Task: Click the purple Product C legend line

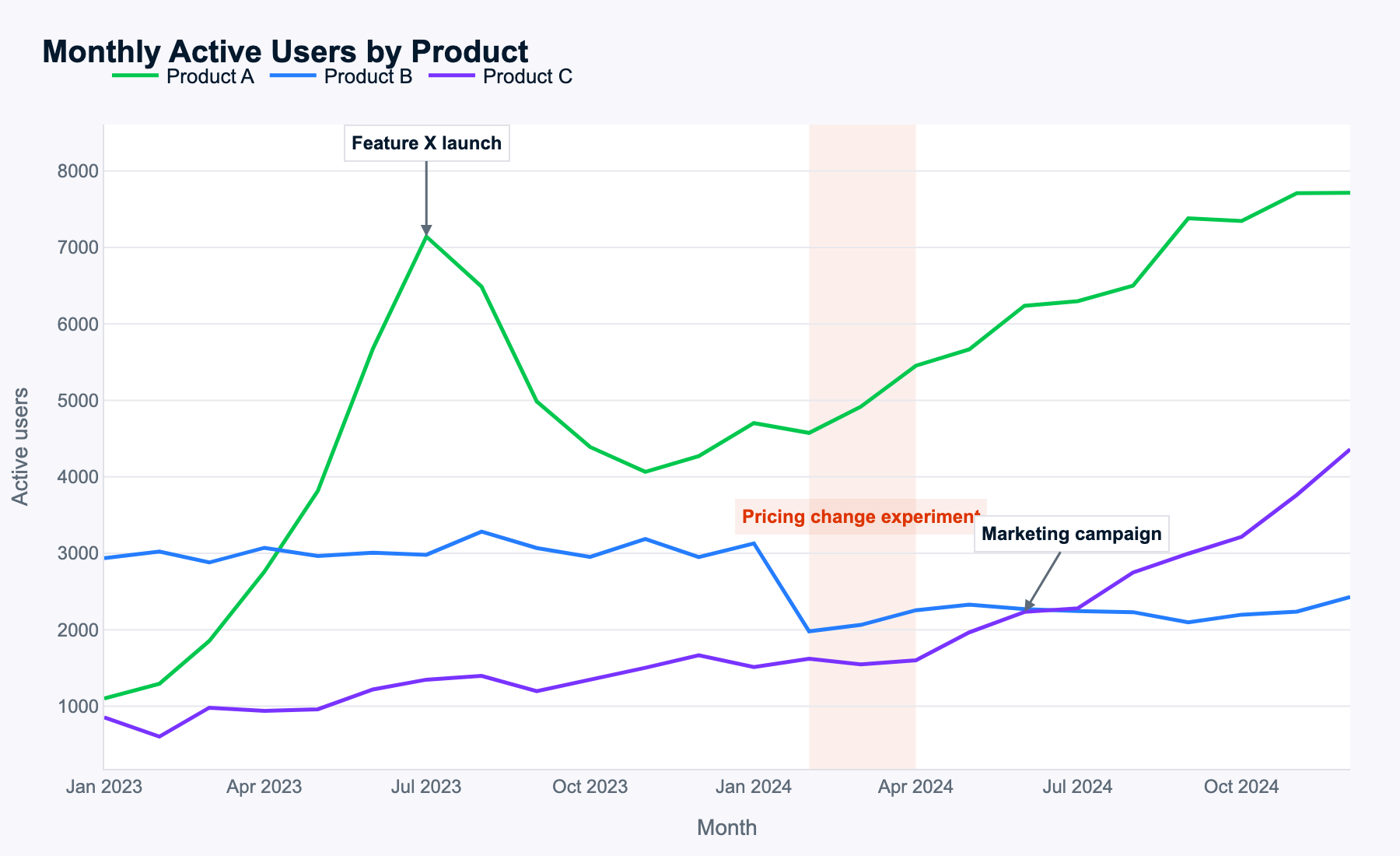Action: tap(452, 76)
